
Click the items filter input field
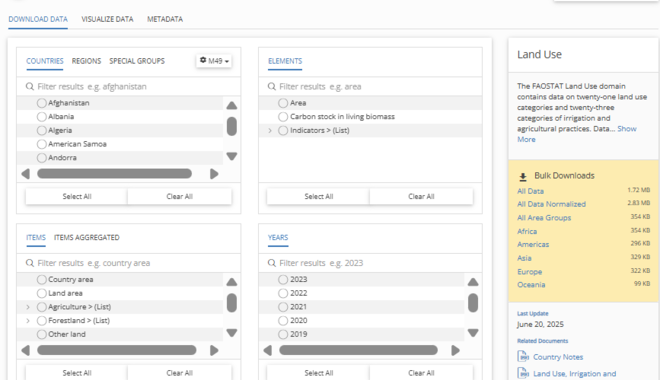pyautogui.click(x=129, y=263)
